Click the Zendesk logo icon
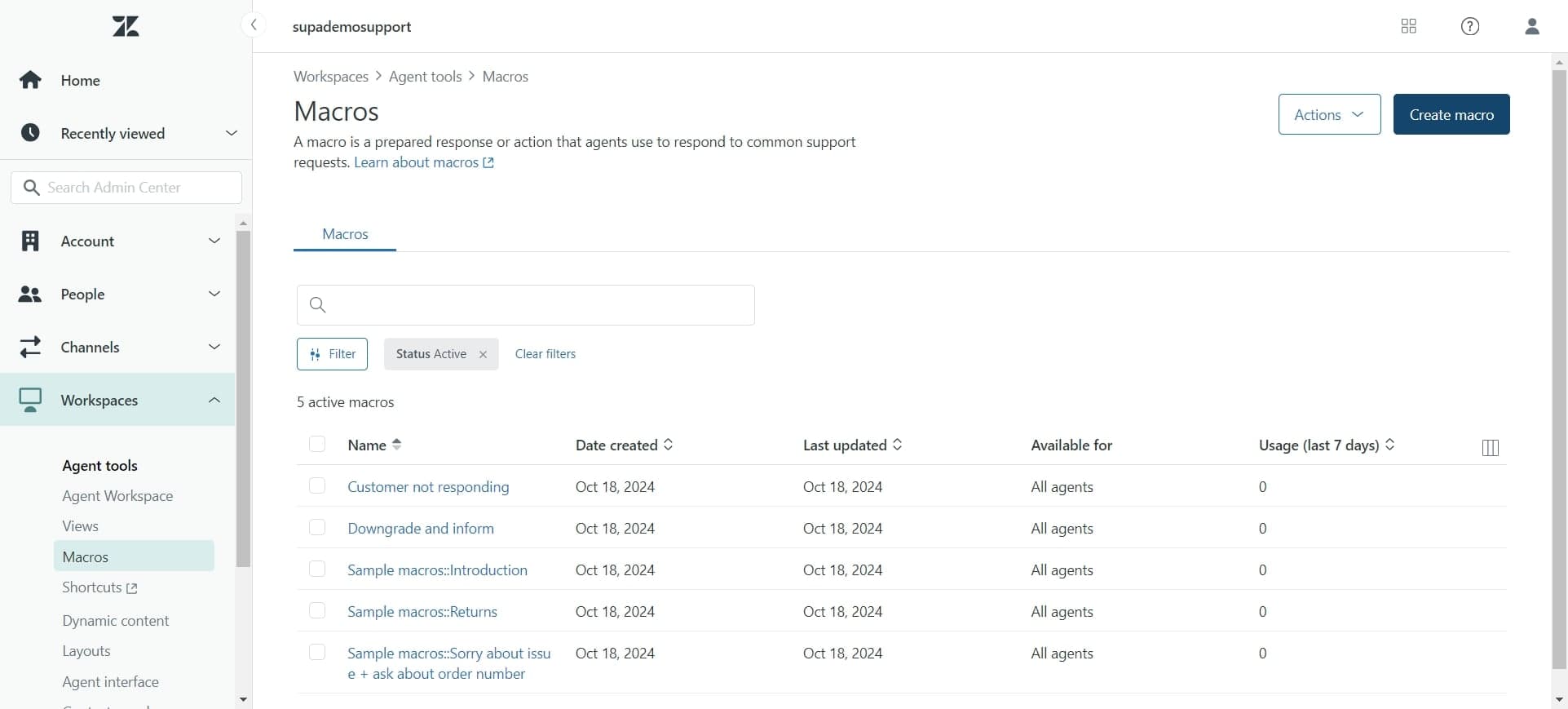This screenshot has width=1568, height=709. pos(126,27)
